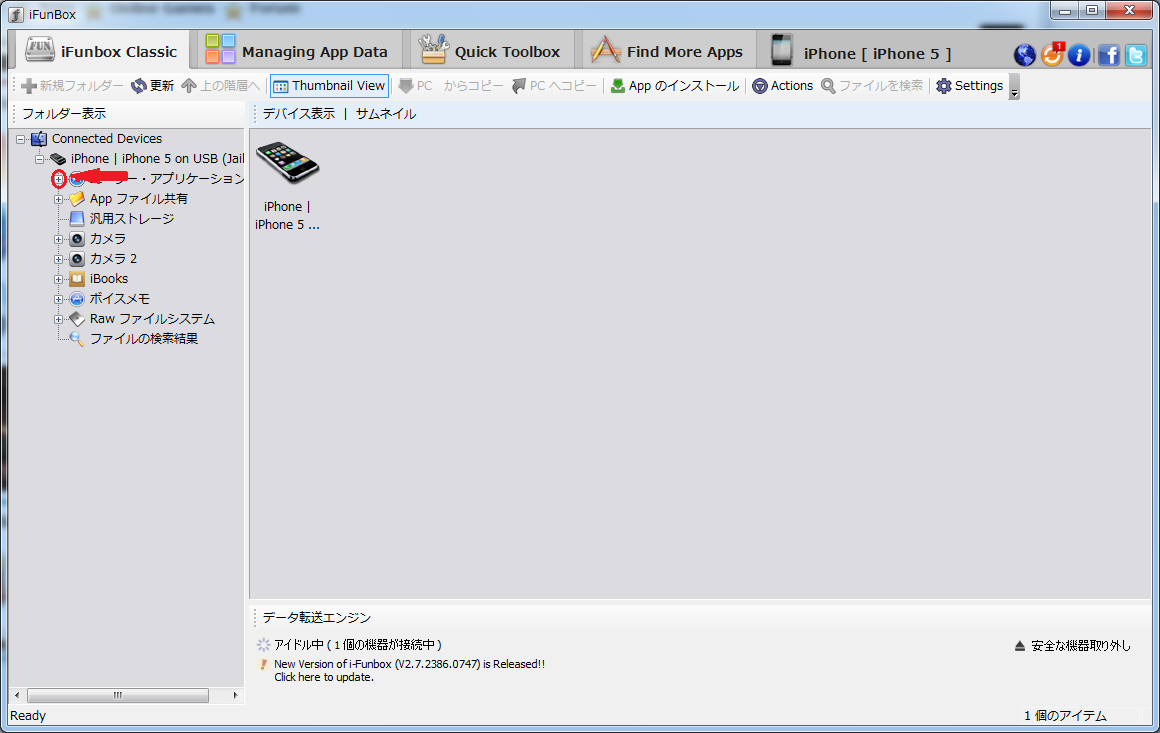Open Settings from the toolbar
This screenshot has height=733, width=1160.
(969, 86)
